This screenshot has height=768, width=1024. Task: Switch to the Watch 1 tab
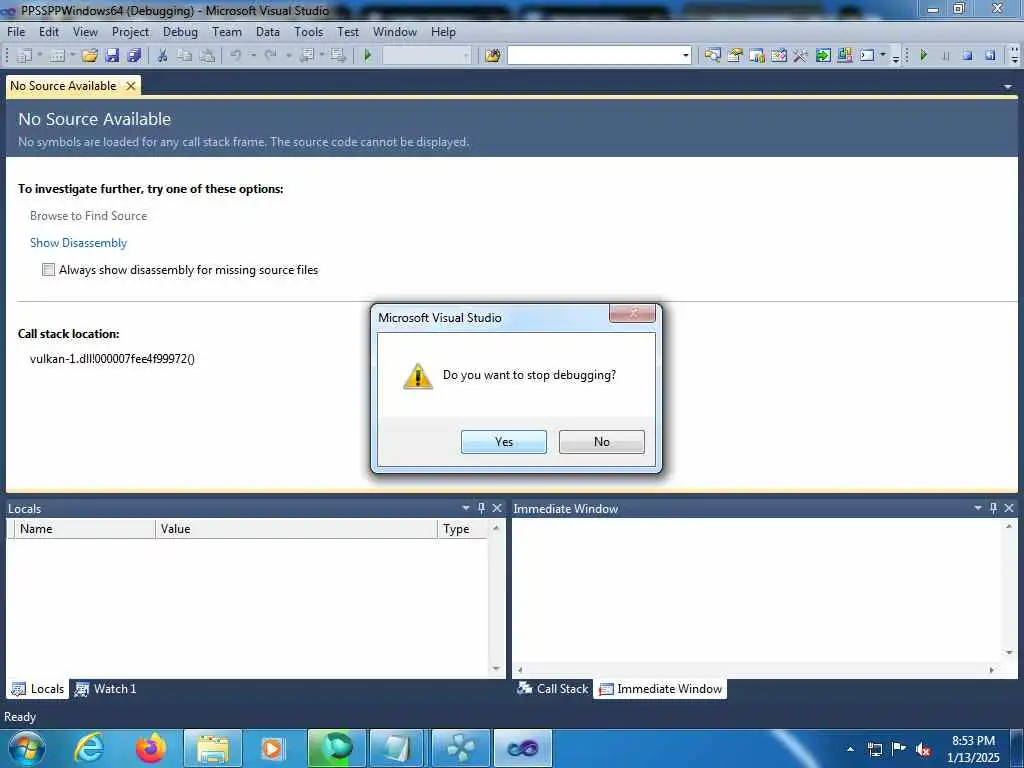point(106,689)
